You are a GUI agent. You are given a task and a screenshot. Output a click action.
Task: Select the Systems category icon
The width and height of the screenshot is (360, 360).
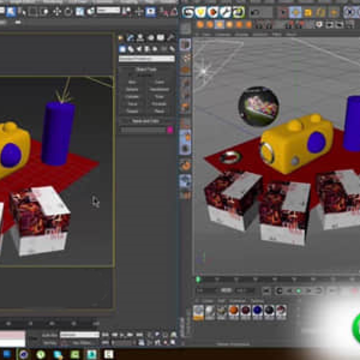[171, 49]
